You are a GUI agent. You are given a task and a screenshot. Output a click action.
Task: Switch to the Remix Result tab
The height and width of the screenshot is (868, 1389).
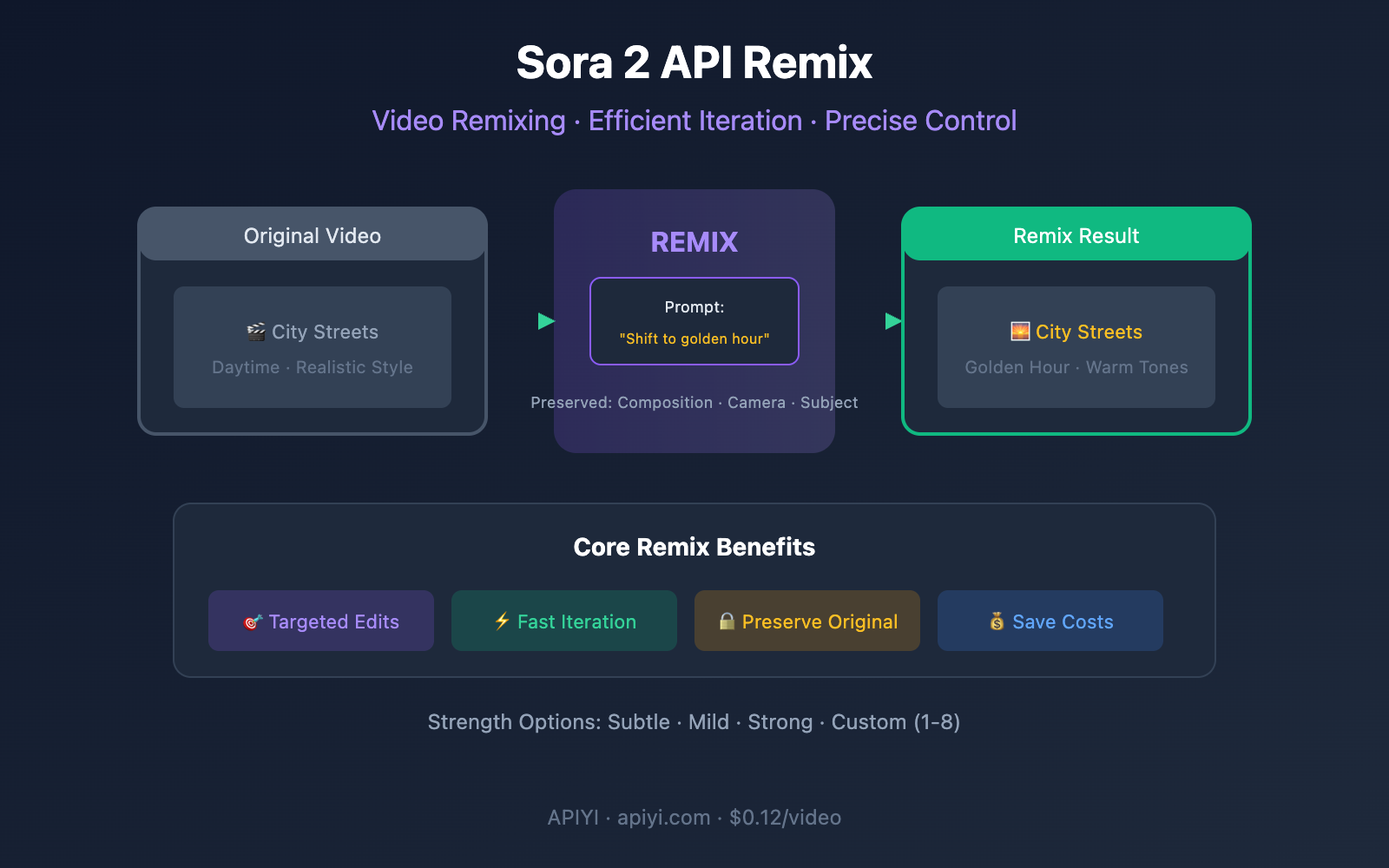pyautogui.click(x=1076, y=234)
